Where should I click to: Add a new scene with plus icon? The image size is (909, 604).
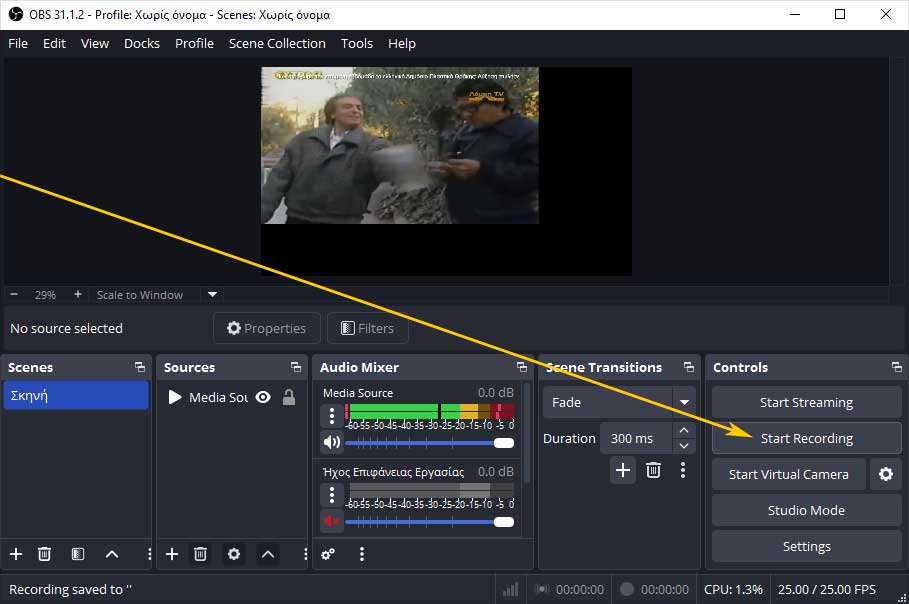16,554
